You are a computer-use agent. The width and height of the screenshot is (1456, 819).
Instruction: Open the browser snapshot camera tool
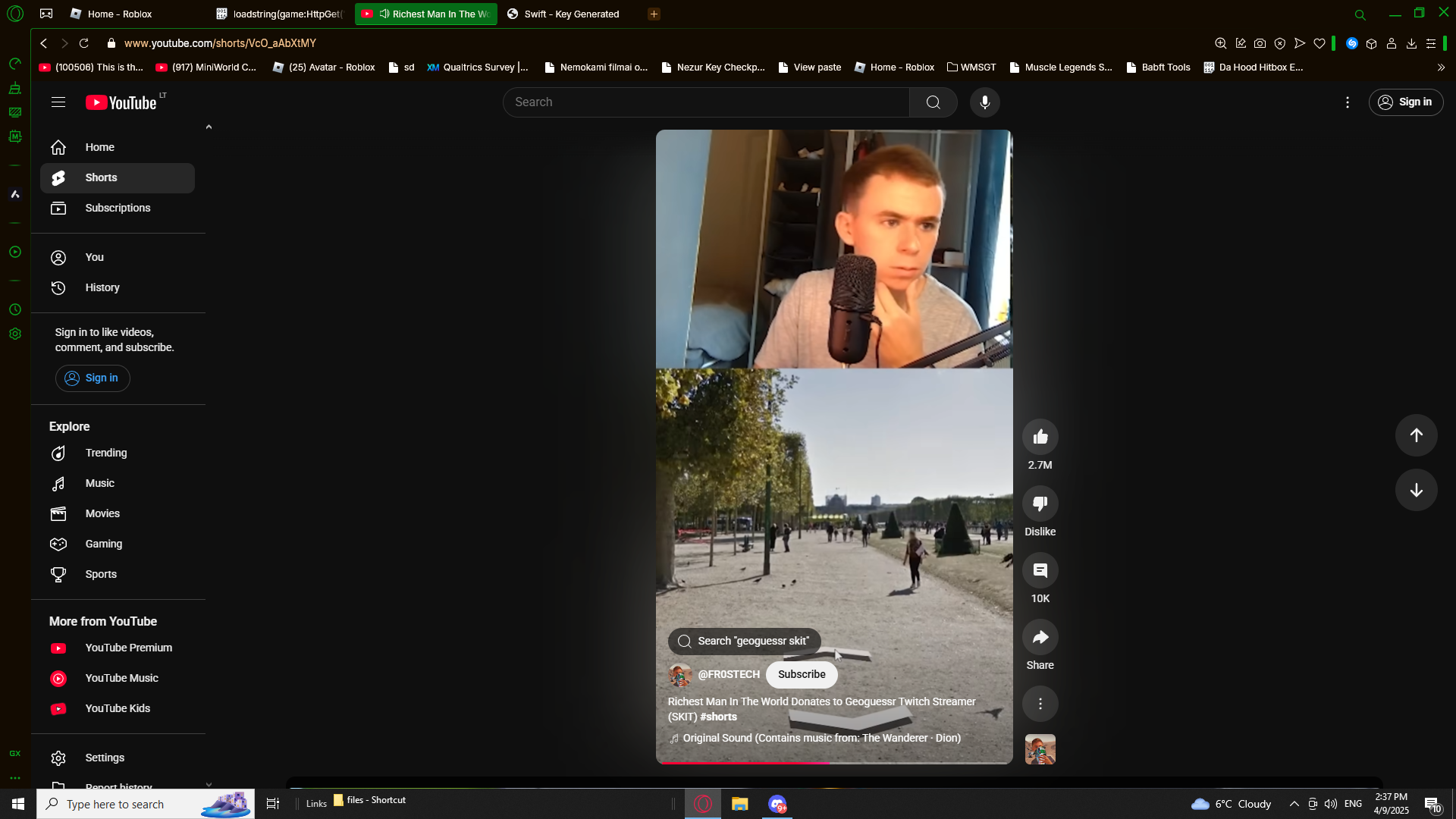click(x=1260, y=43)
